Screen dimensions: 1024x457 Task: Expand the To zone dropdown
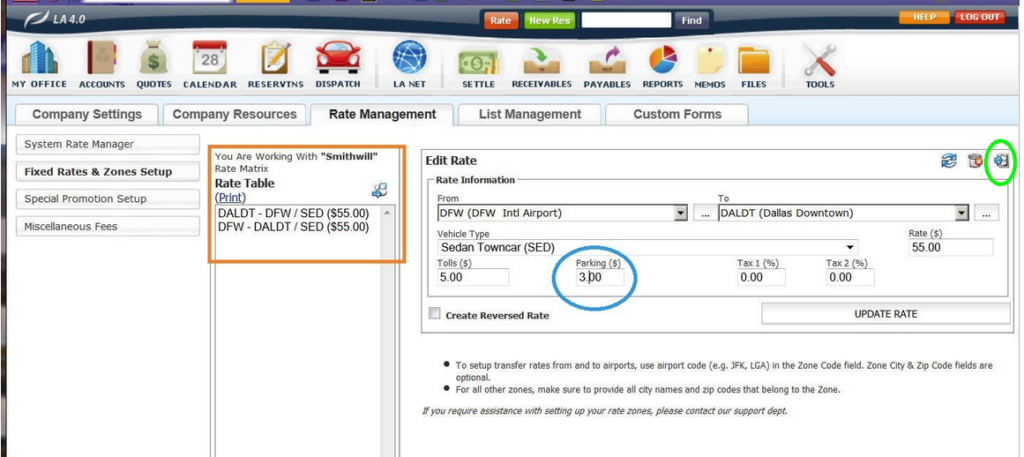[962, 213]
